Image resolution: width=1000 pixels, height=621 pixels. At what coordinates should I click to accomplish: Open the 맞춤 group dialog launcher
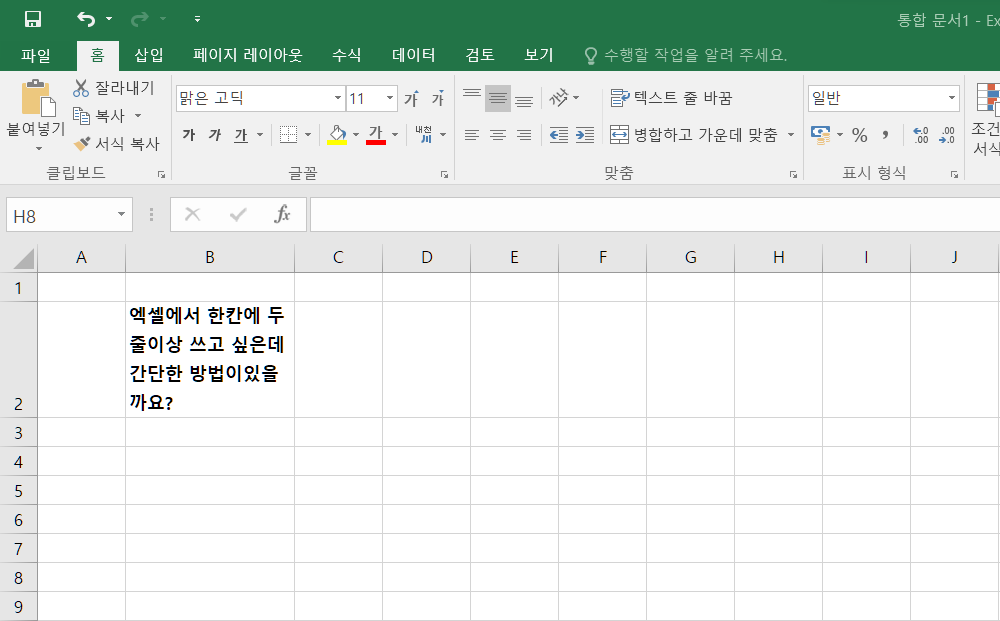coord(793,174)
